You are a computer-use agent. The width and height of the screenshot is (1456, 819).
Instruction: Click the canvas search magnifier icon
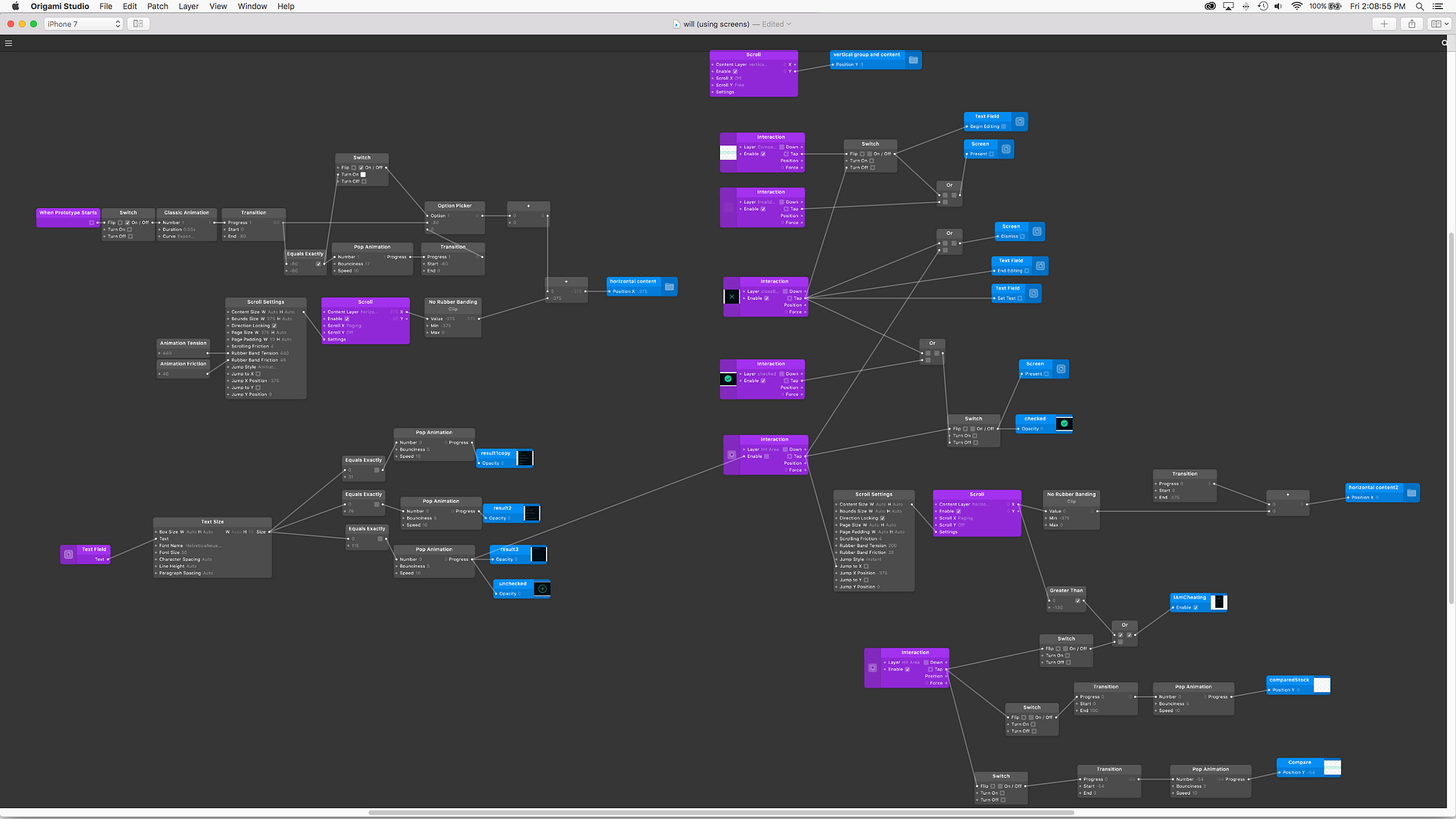coord(1444,44)
